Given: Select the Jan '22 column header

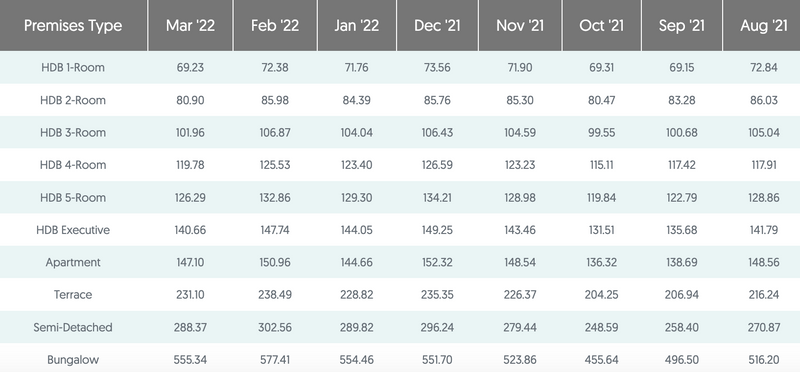Looking at the screenshot, I should (357, 26).
